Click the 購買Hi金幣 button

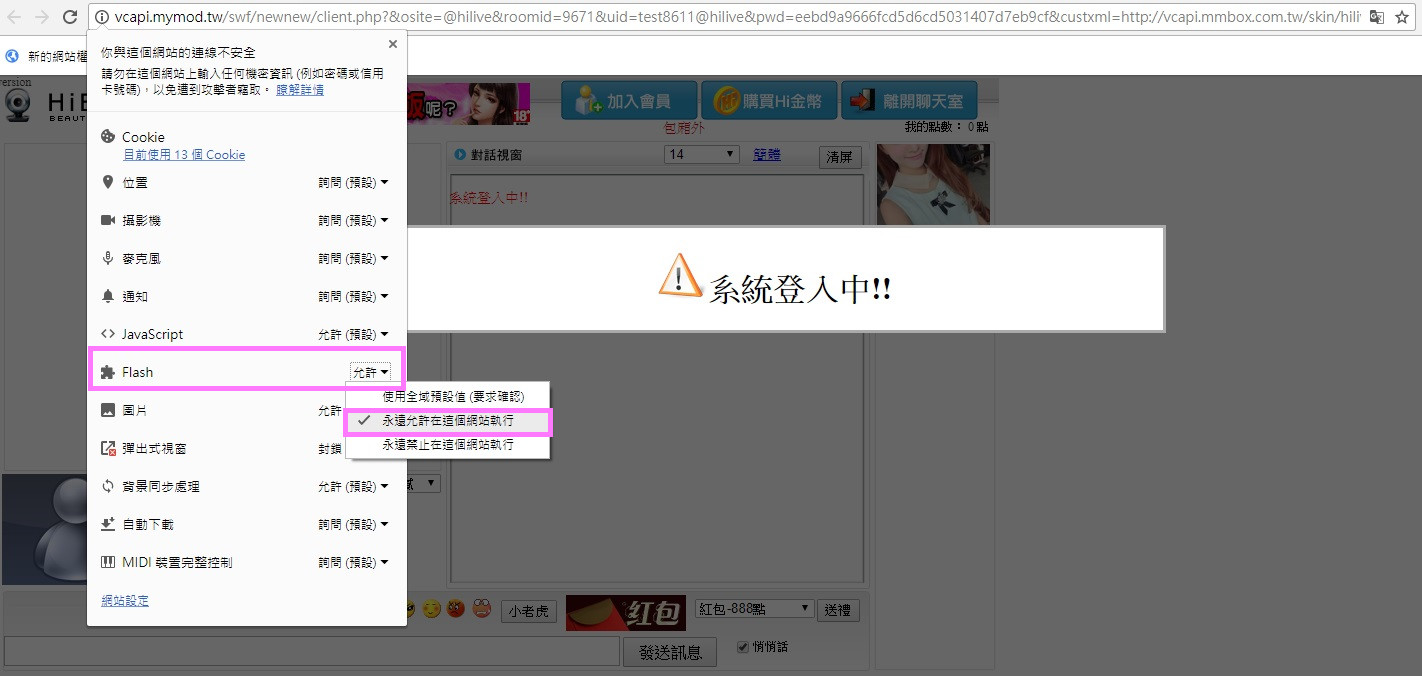[769, 101]
